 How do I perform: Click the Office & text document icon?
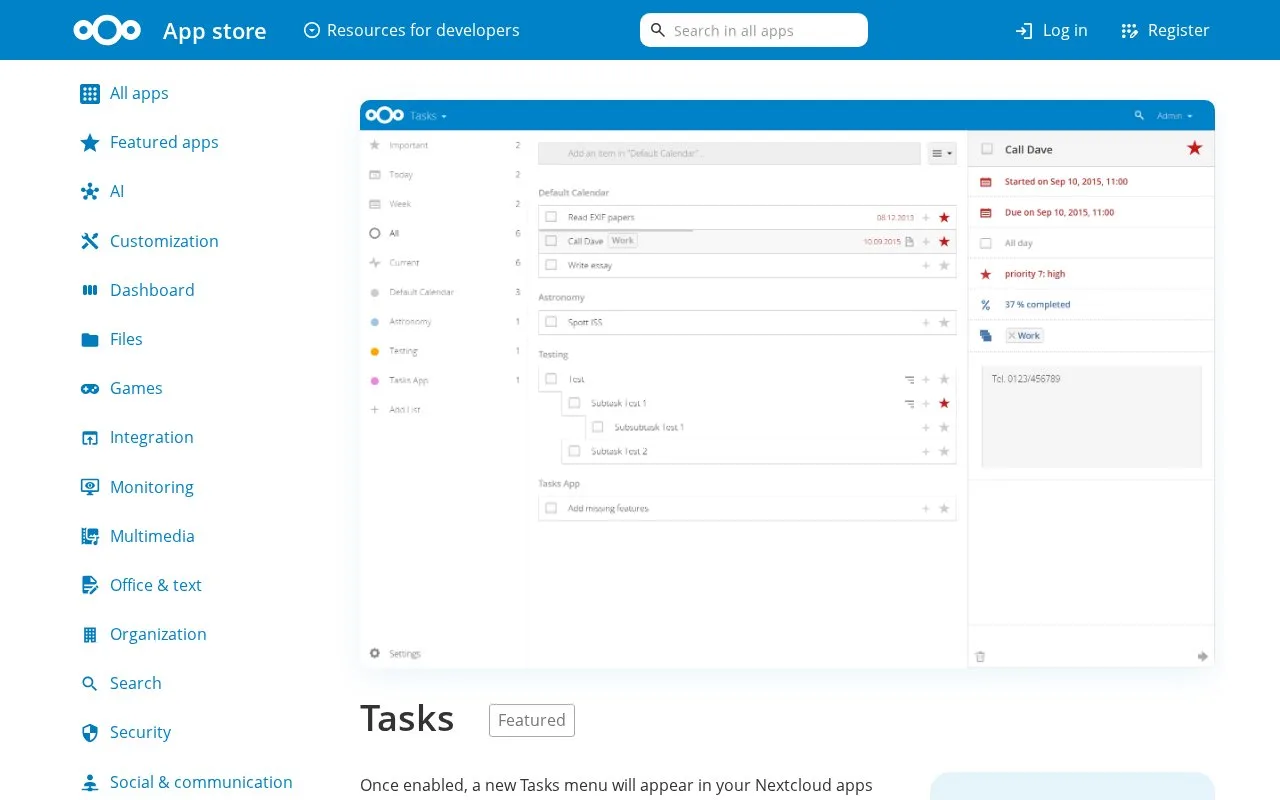click(90, 585)
